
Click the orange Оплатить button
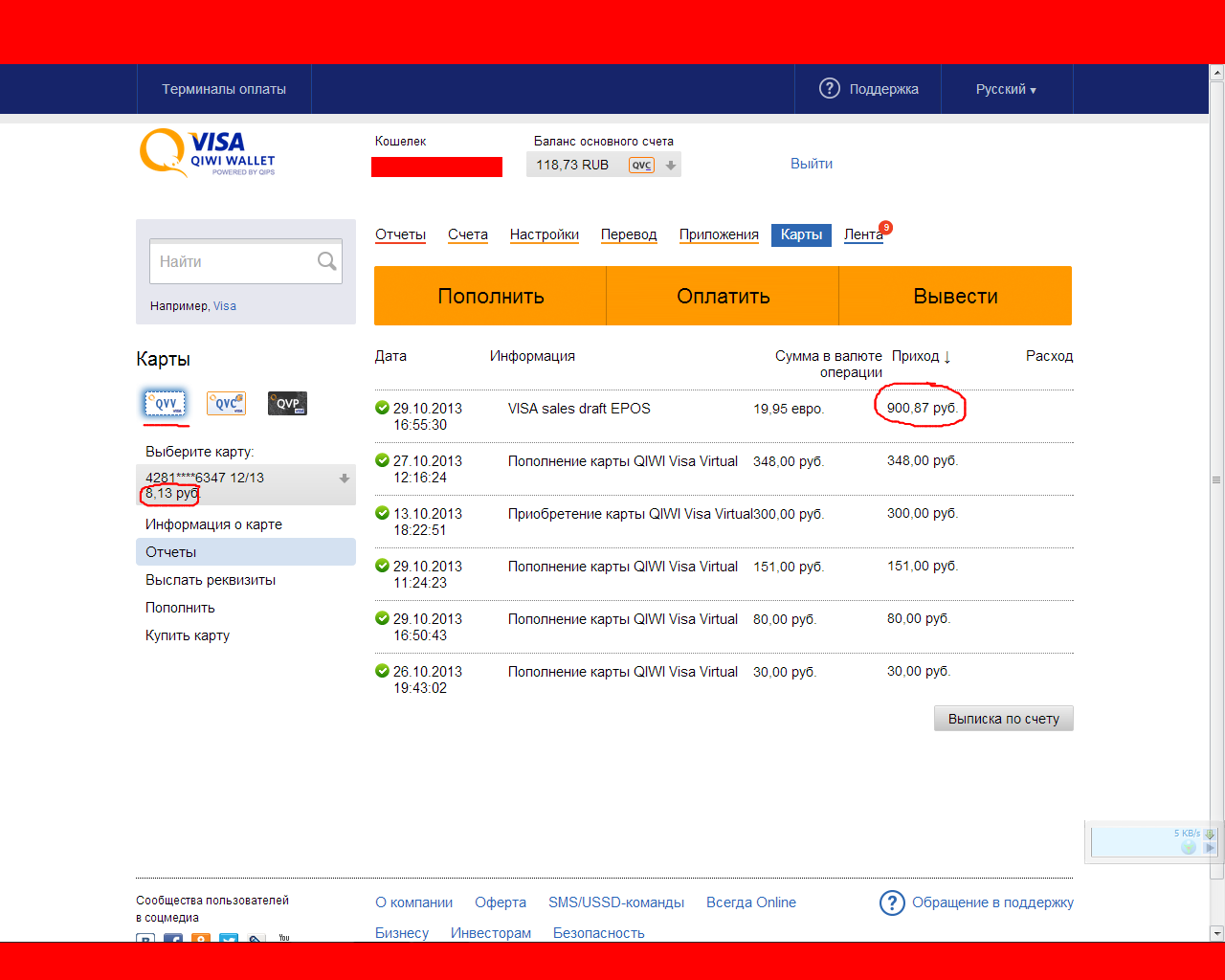(x=724, y=296)
